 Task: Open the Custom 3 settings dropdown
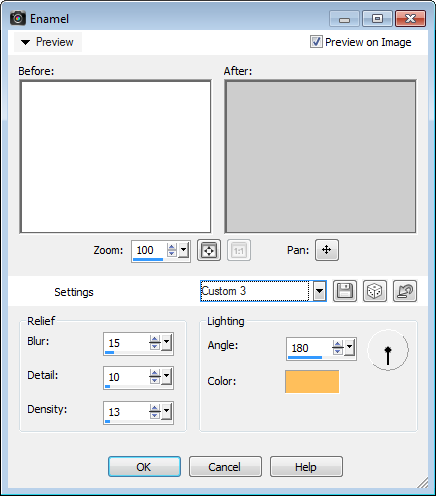(319, 291)
